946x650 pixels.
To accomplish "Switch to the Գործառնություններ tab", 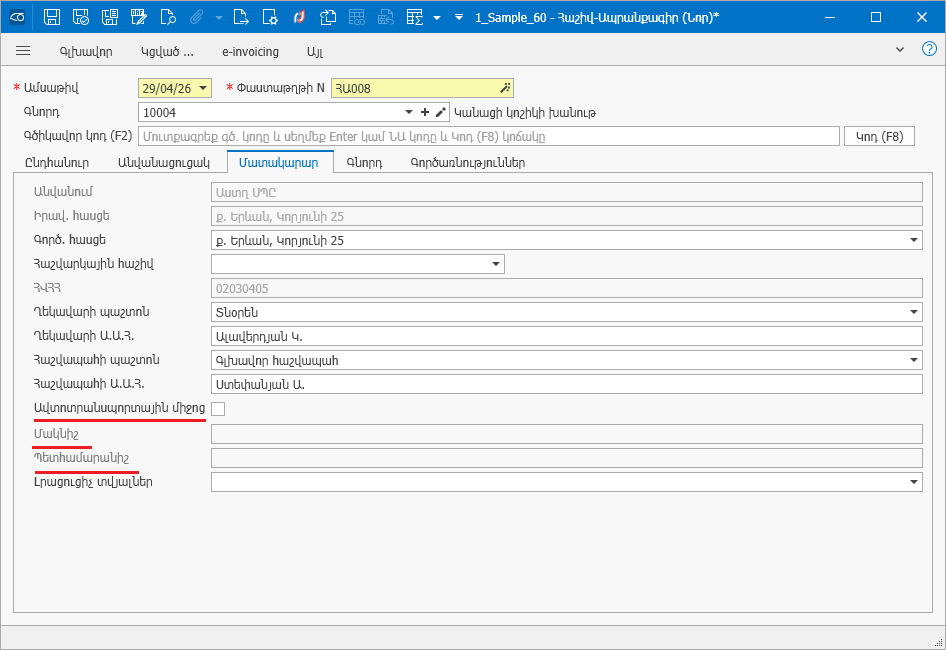I will (468, 163).
